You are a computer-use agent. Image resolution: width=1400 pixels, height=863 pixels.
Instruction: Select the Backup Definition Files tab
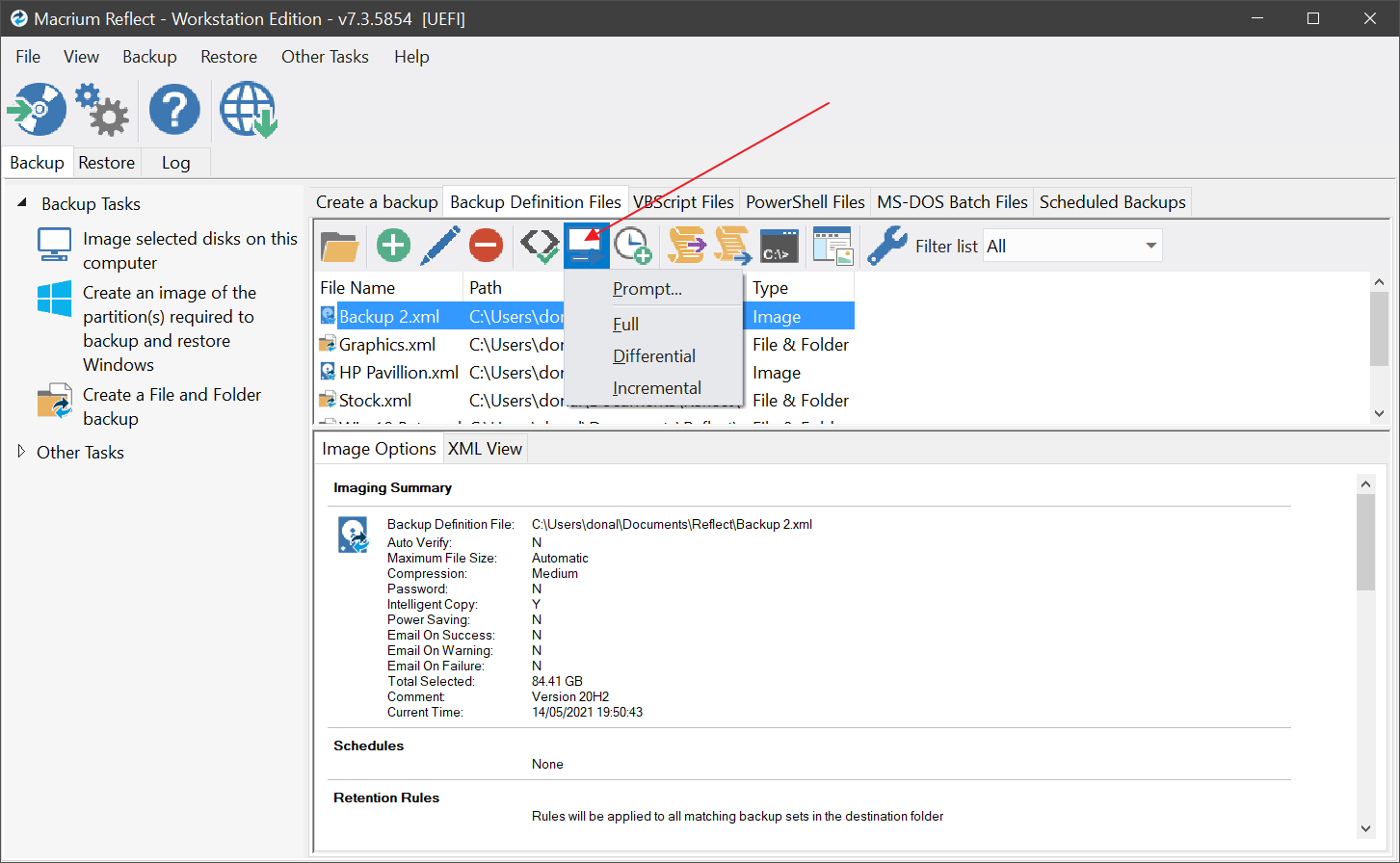(x=536, y=202)
